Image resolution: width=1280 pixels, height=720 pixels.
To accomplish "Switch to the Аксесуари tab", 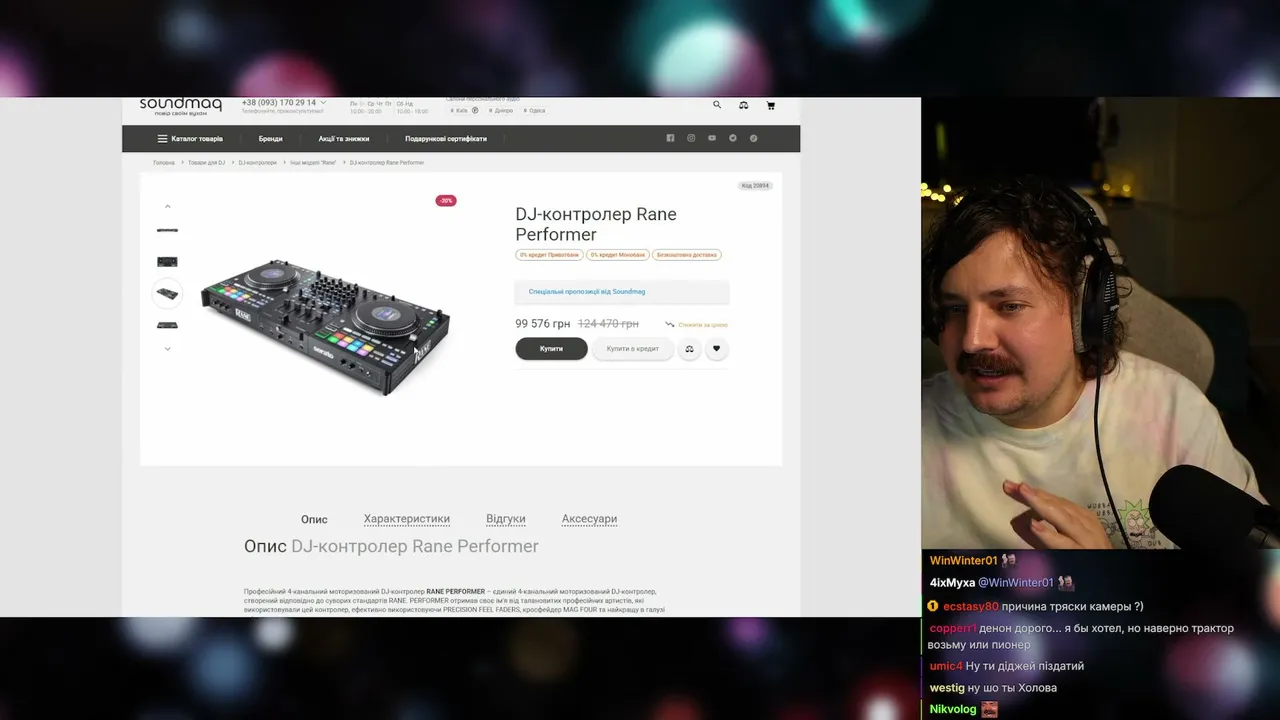I will point(589,520).
